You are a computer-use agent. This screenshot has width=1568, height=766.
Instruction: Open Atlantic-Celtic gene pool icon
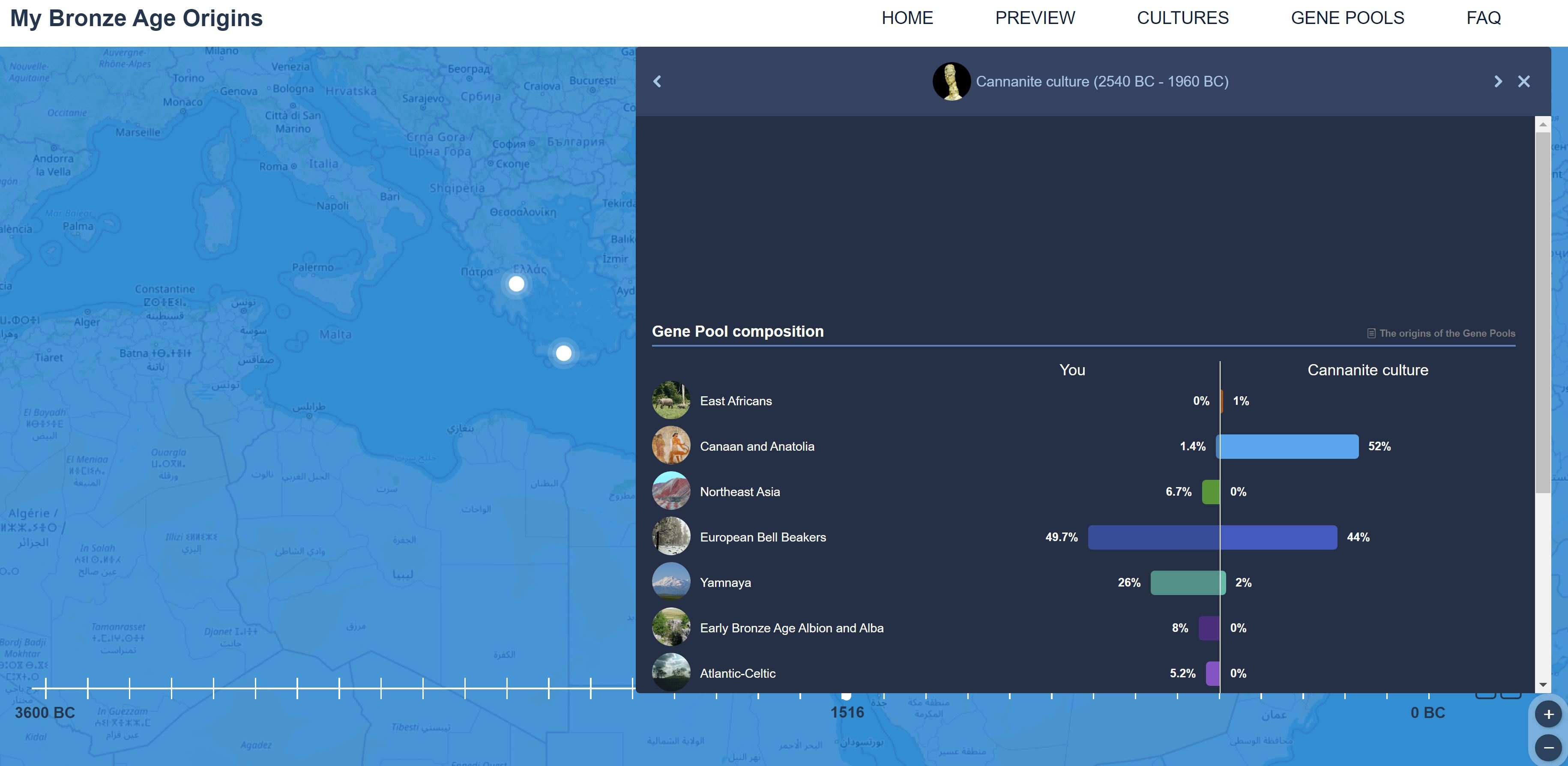pyautogui.click(x=671, y=672)
